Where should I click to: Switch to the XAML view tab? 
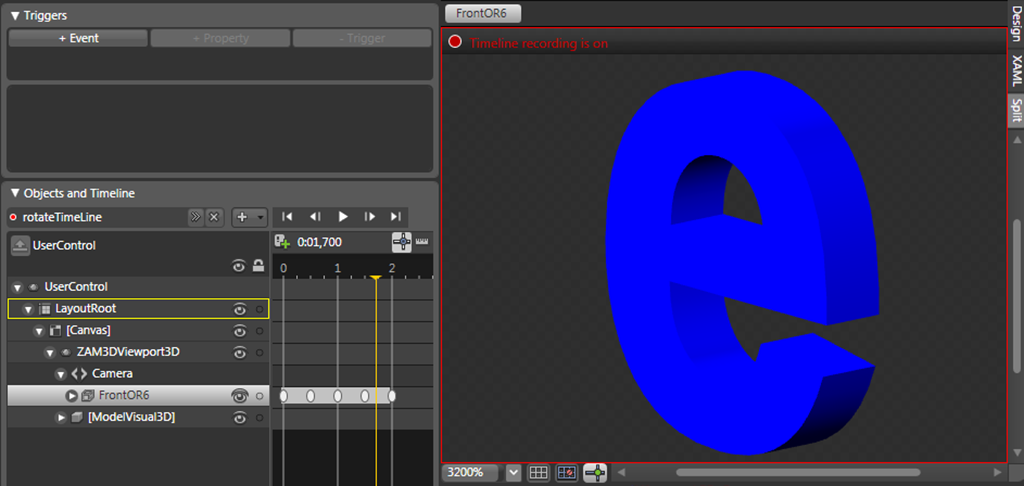(x=1016, y=71)
